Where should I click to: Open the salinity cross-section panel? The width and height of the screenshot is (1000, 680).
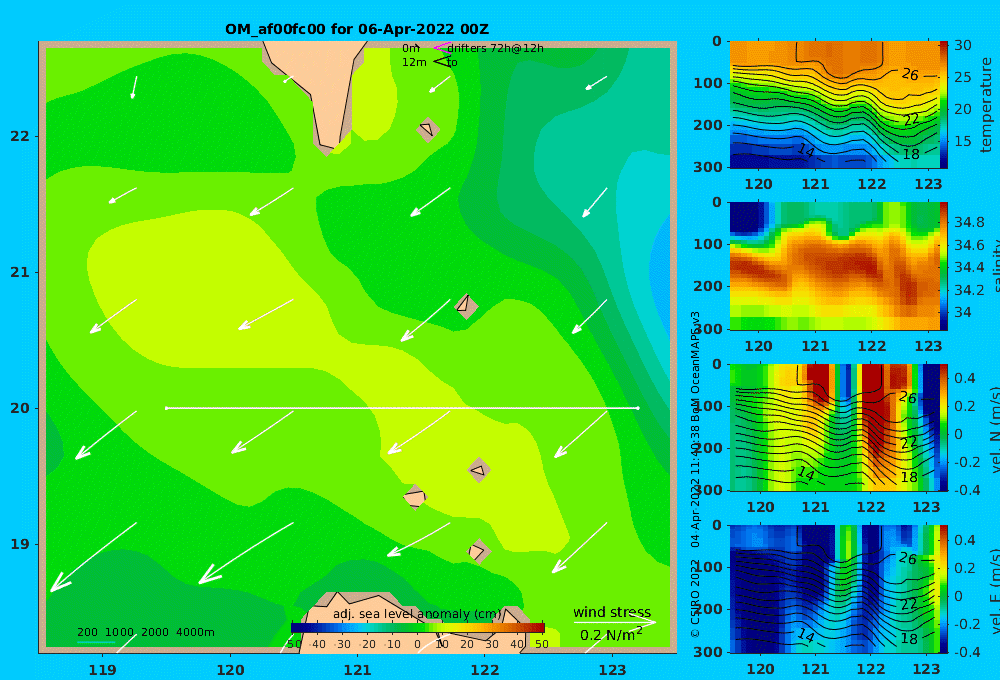pyautogui.click(x=834, y=266)
